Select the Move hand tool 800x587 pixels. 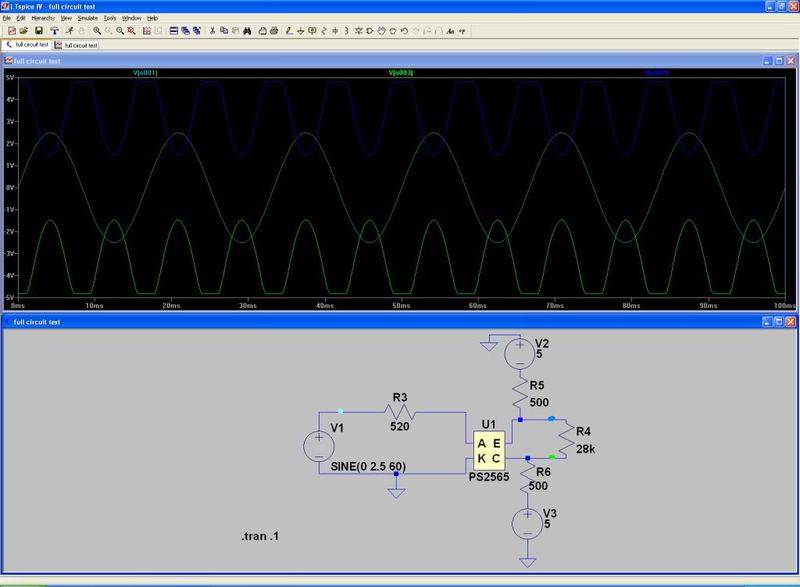click(382, 31)
